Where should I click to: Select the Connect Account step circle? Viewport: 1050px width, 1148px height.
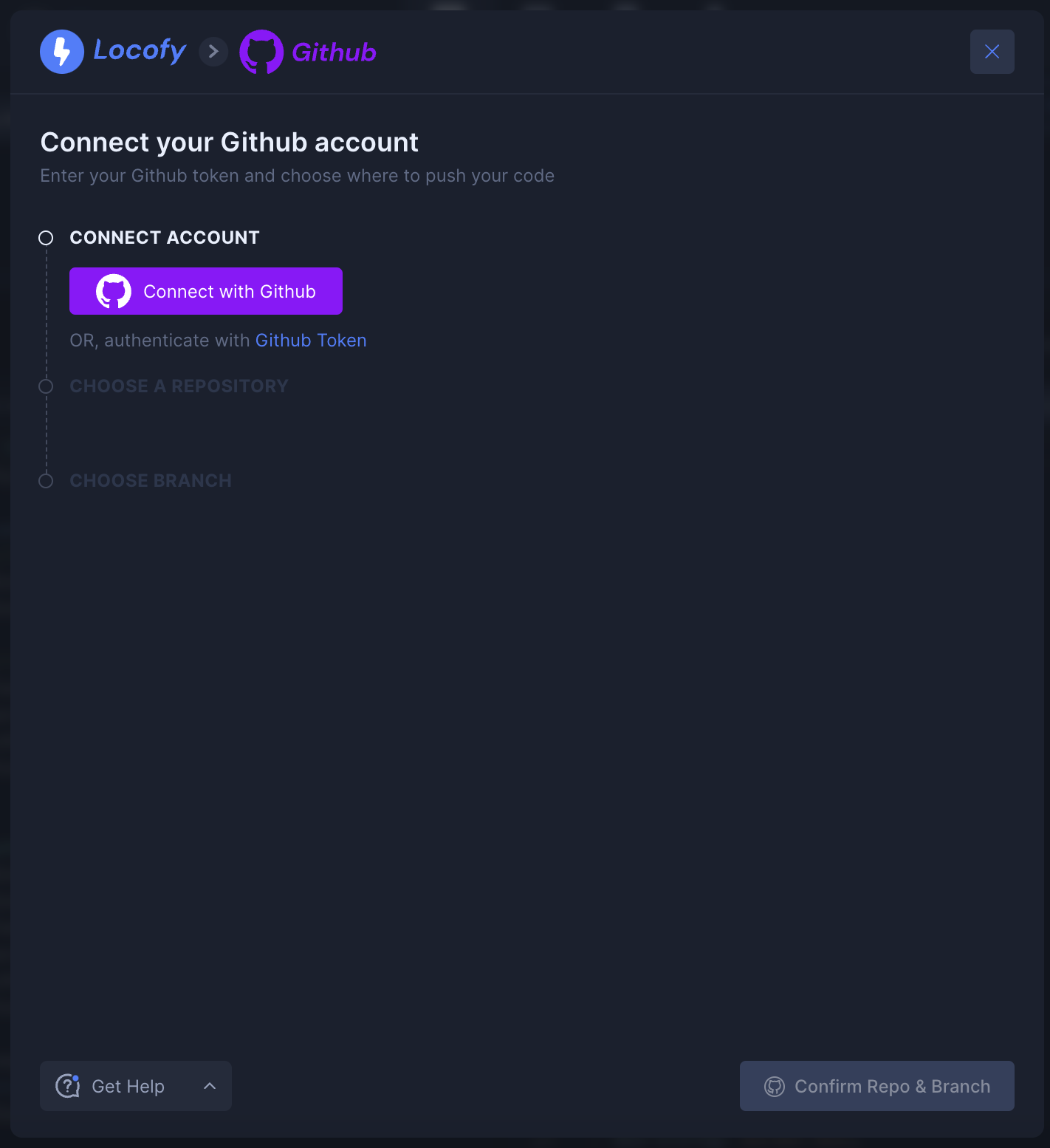[x=46, y=238]
